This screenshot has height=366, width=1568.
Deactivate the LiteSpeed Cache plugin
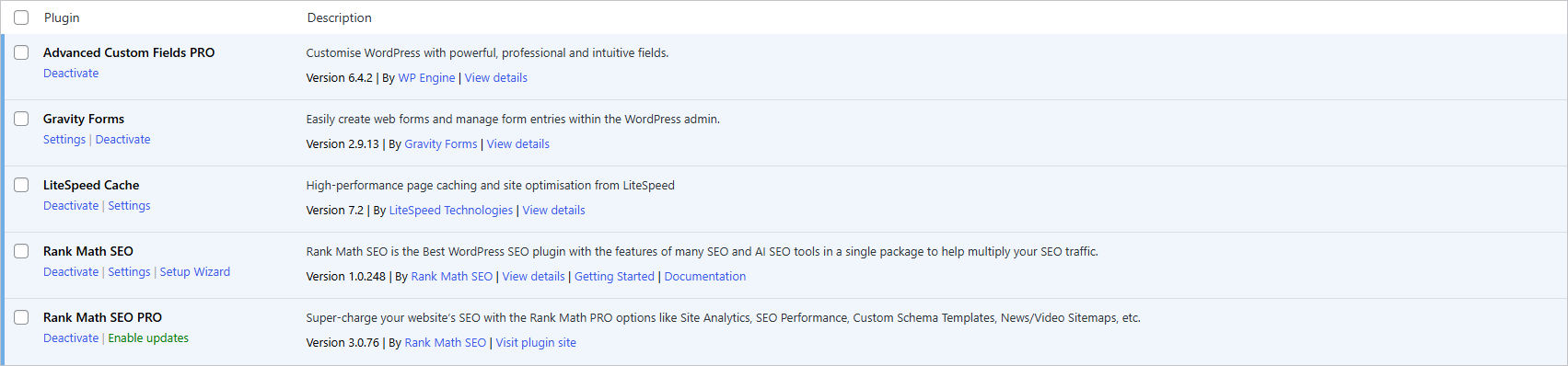(x=71, y=206)
